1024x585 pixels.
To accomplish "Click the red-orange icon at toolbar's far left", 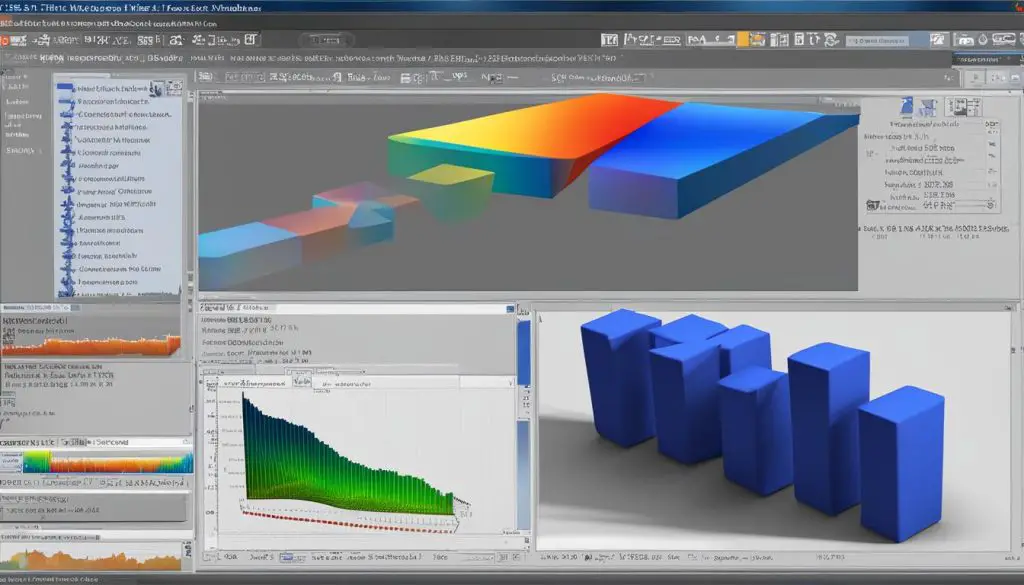I will pos(4,40).
